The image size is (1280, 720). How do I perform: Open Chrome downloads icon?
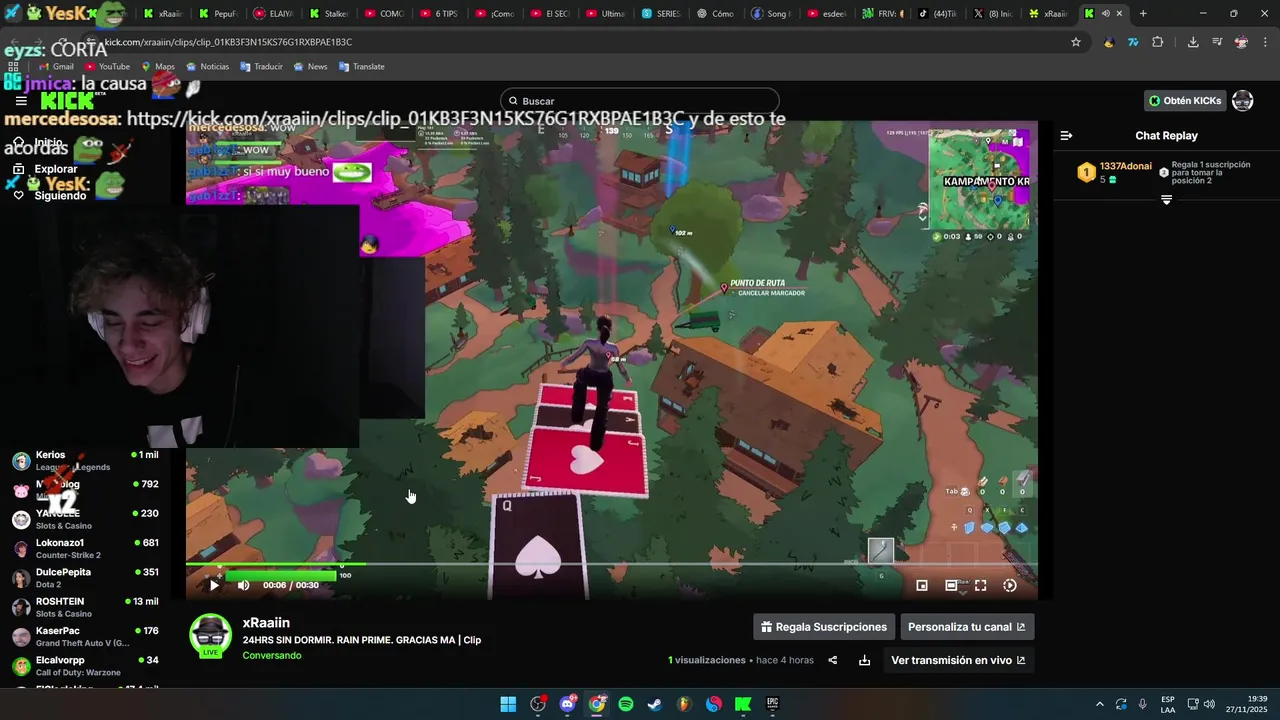(x=1193, y=42)
